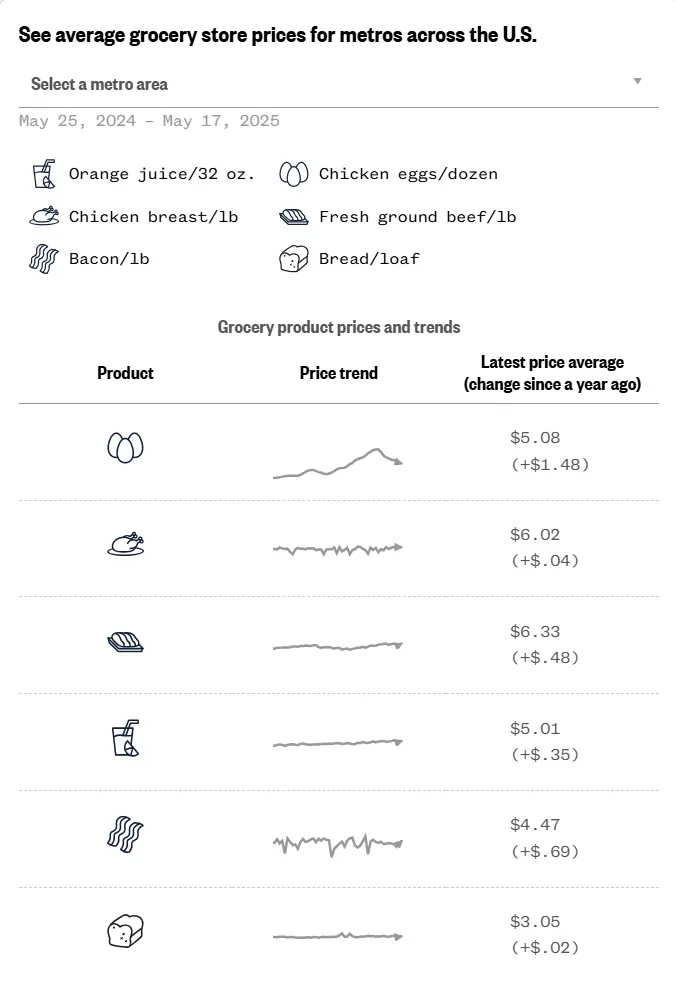
Task: Click the orange juice legend icon
Action: click(42, 174)
